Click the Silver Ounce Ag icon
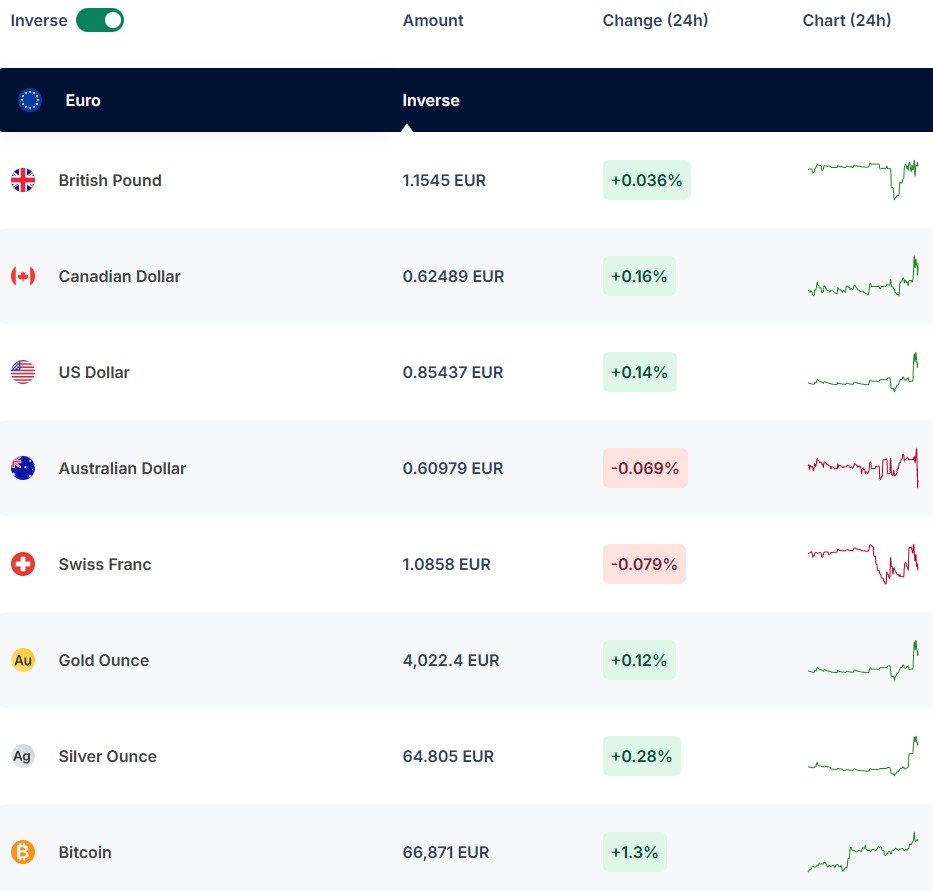Viewport: 933px width, 891px height. click(x=23, y=756)
